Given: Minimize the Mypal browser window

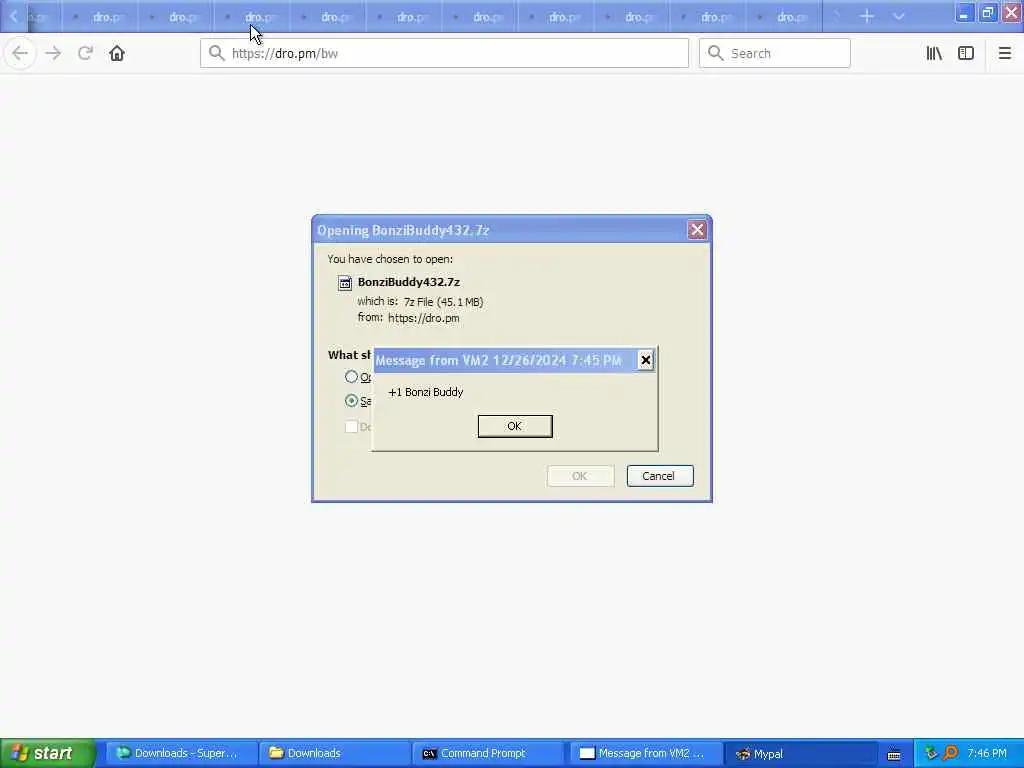Looking at the screenshot, I should click(x=964, y=12).
